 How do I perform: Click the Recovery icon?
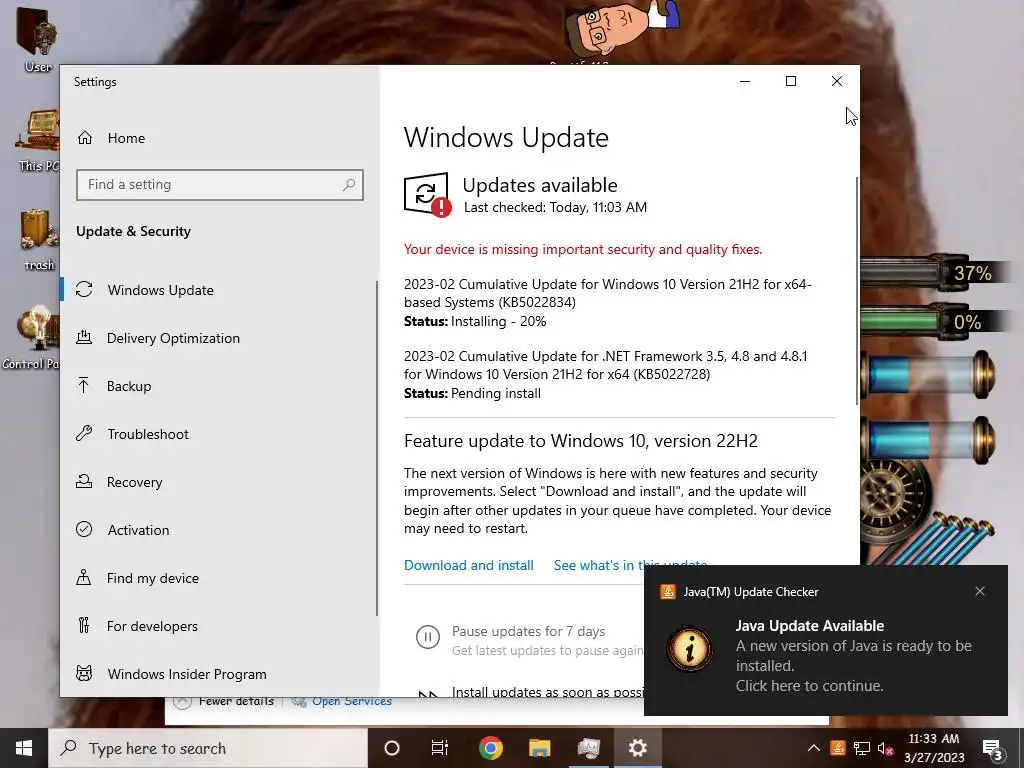(x=84, y=481)
